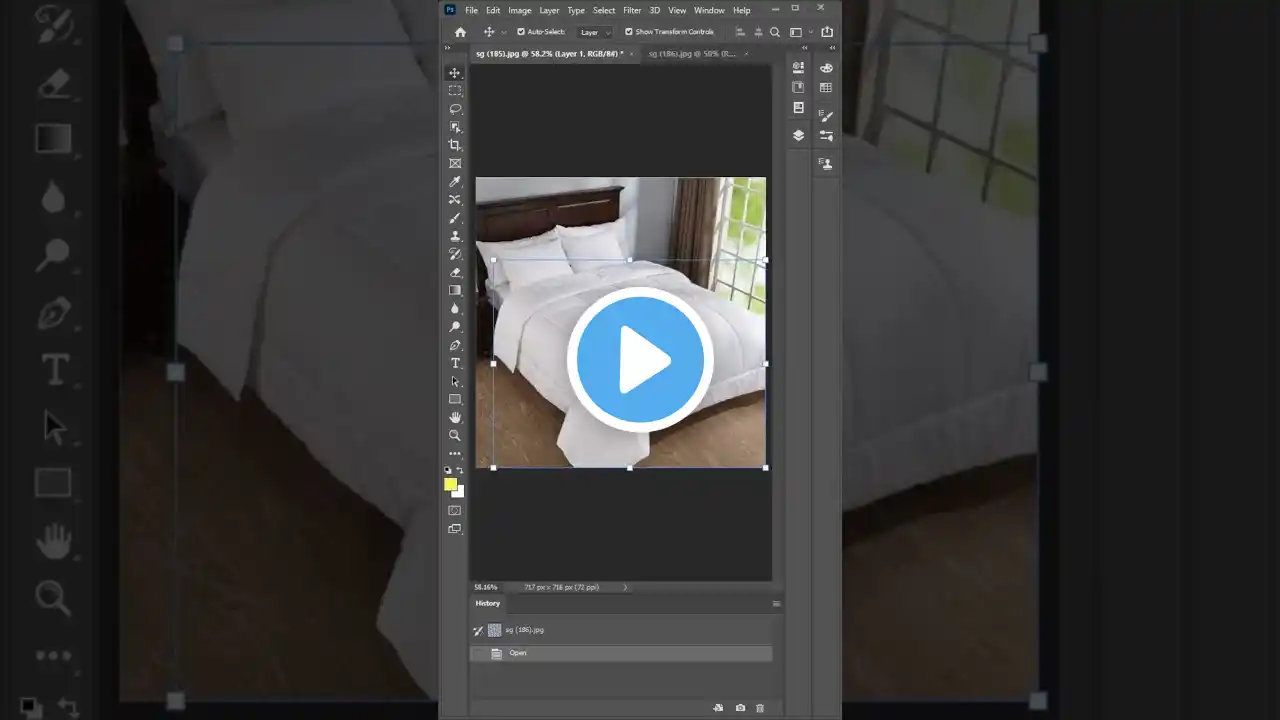Delete current state with trash icon
This screenshot has height=720, width=1280.
pyautogui.click(x=760, y=708)
